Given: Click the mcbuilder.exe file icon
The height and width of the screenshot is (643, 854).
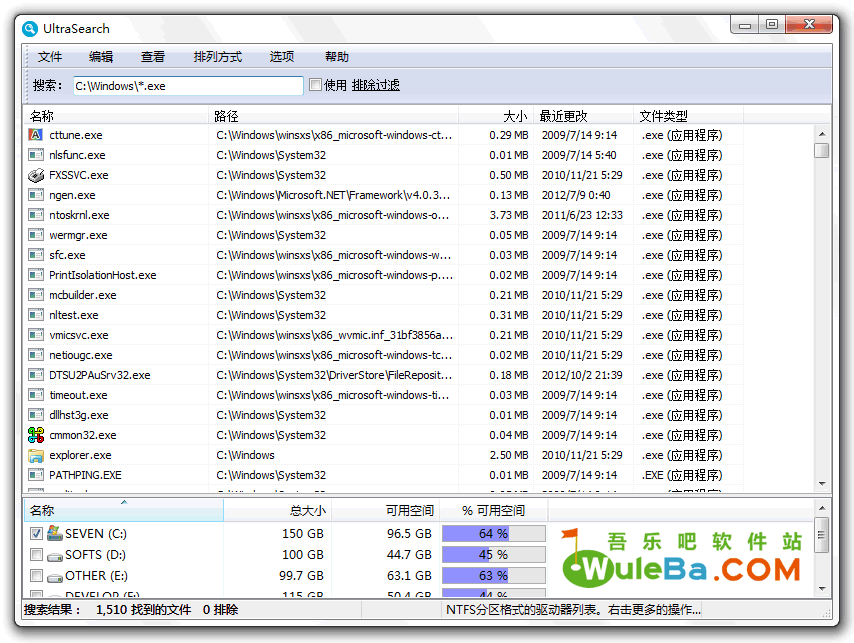Looking at the screenshot, I should click(36, 295).
